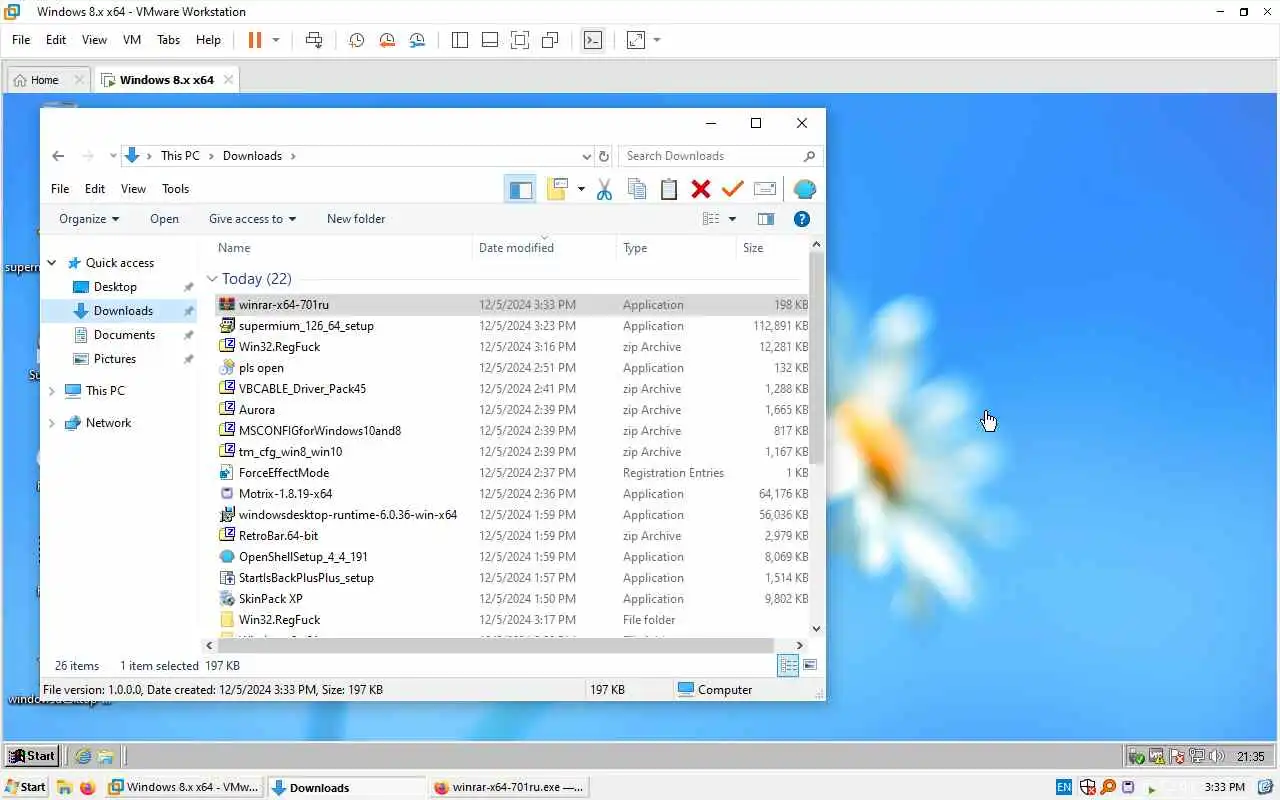Click Send Ctrl+Alt+Del icon in VMware toolbar

(x=314, y=40)
